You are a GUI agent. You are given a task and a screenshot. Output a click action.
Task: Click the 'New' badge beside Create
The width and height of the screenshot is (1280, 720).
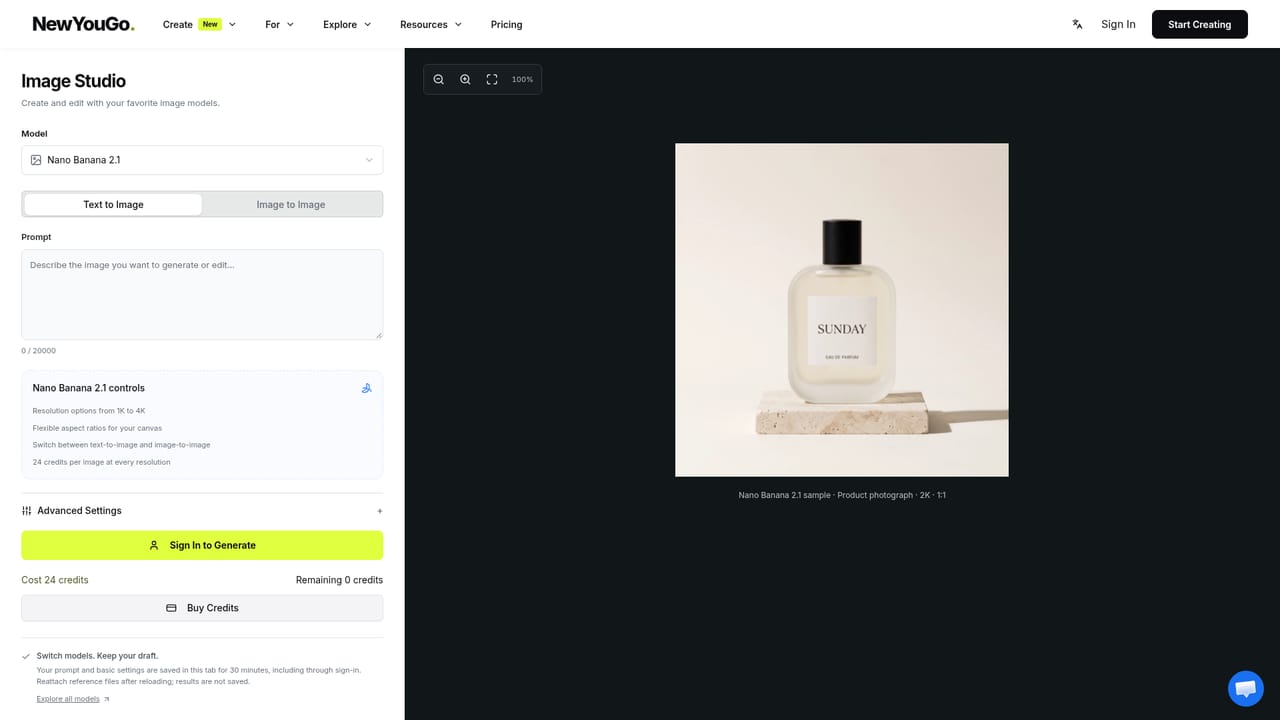click(209, 24)
